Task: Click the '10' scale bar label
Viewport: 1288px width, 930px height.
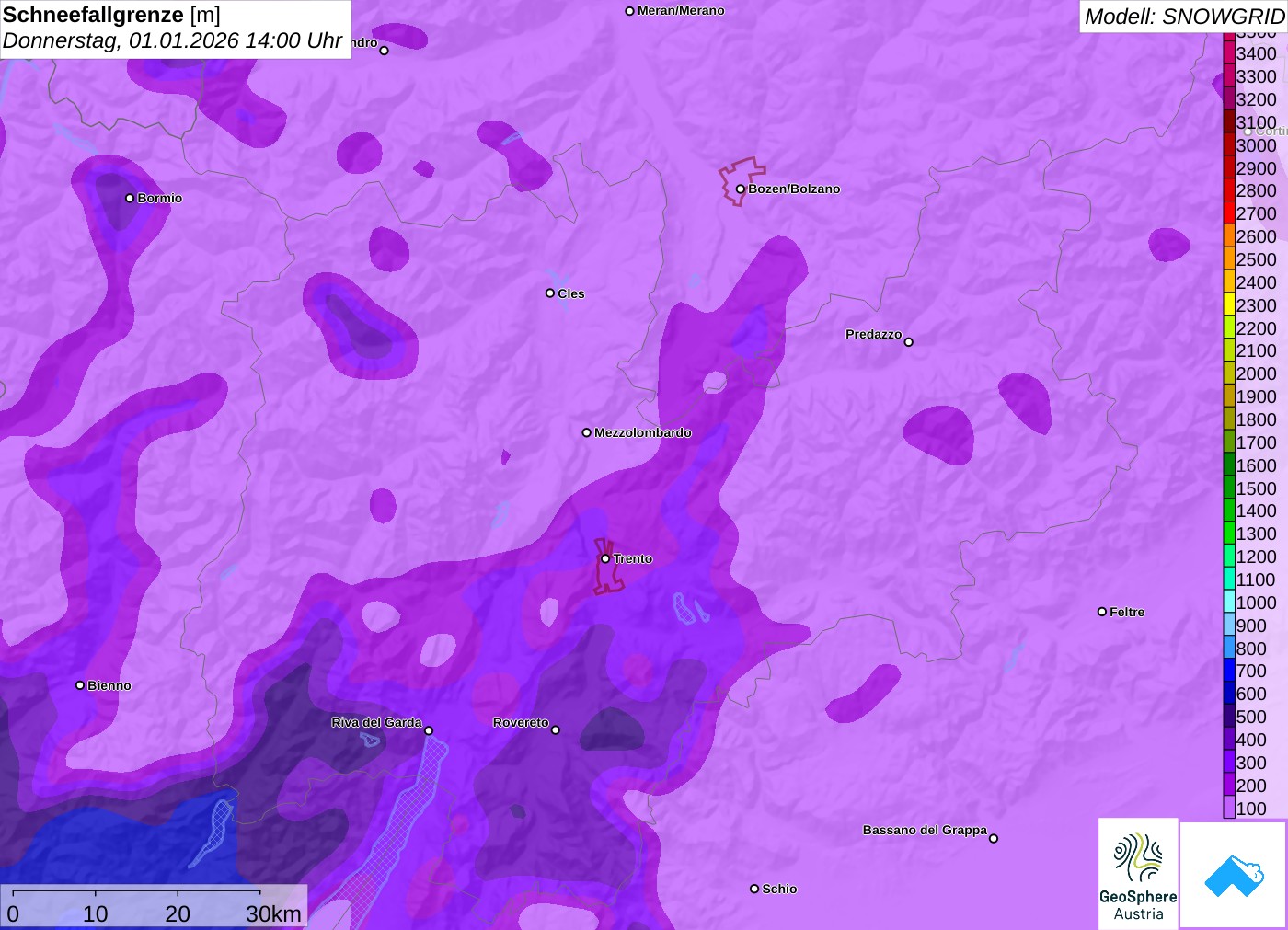Action: coord(96,913)
